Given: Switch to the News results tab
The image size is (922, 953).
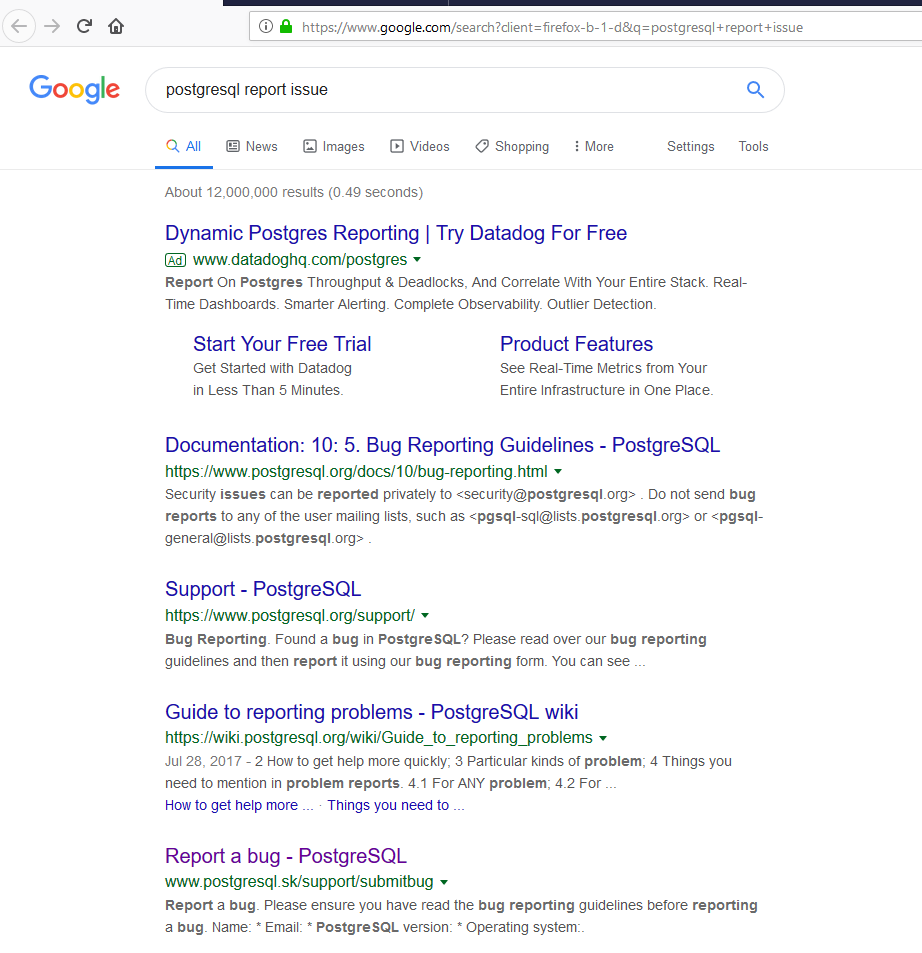Looking at the screenshot, I should (x=252, y=146).
